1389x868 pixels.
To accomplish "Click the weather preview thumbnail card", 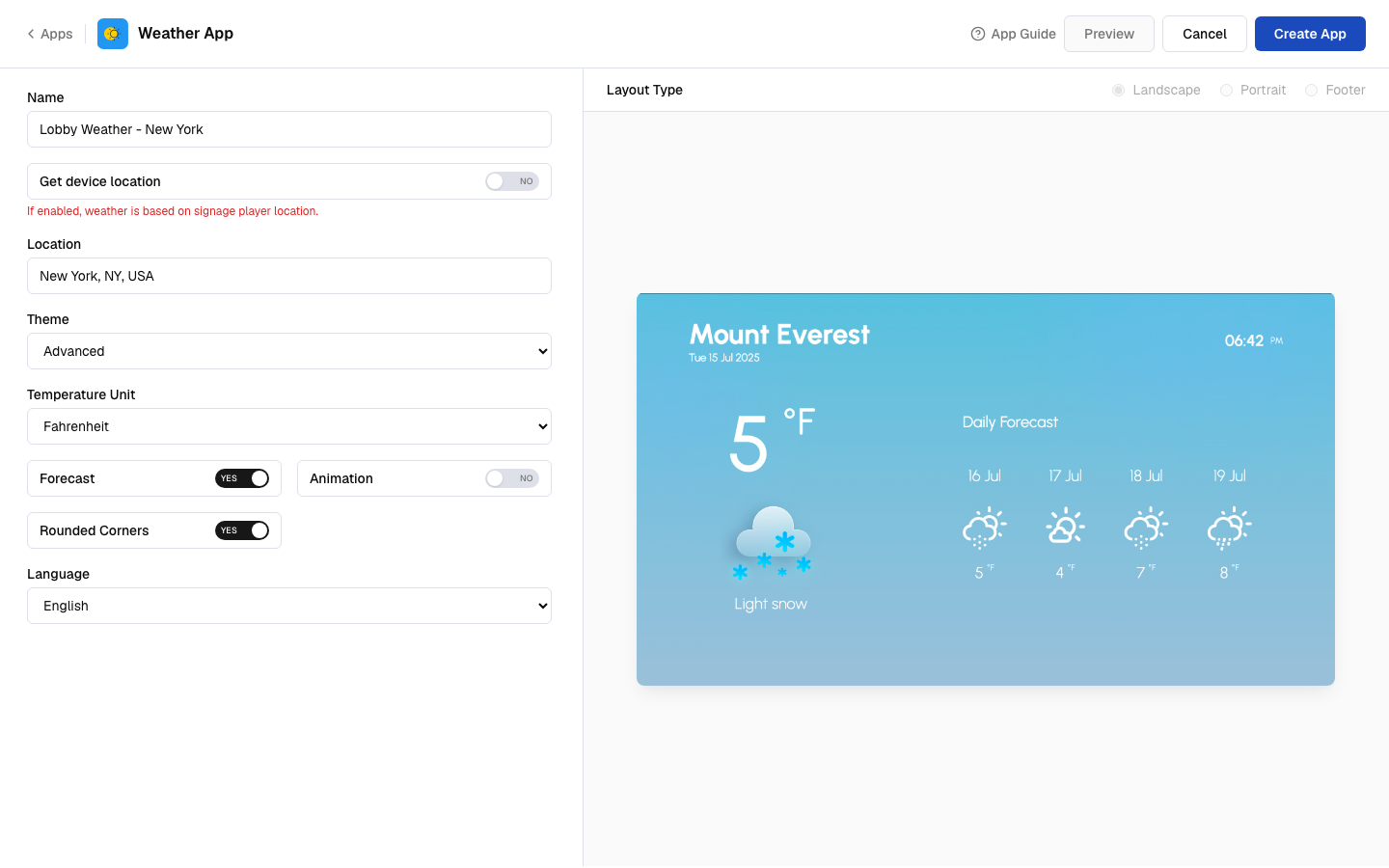I will click(x=986, y=490).
